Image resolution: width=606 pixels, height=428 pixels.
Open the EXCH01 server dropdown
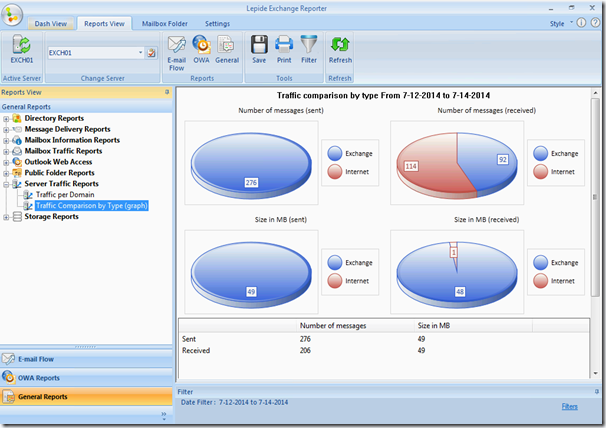(140, 53)
